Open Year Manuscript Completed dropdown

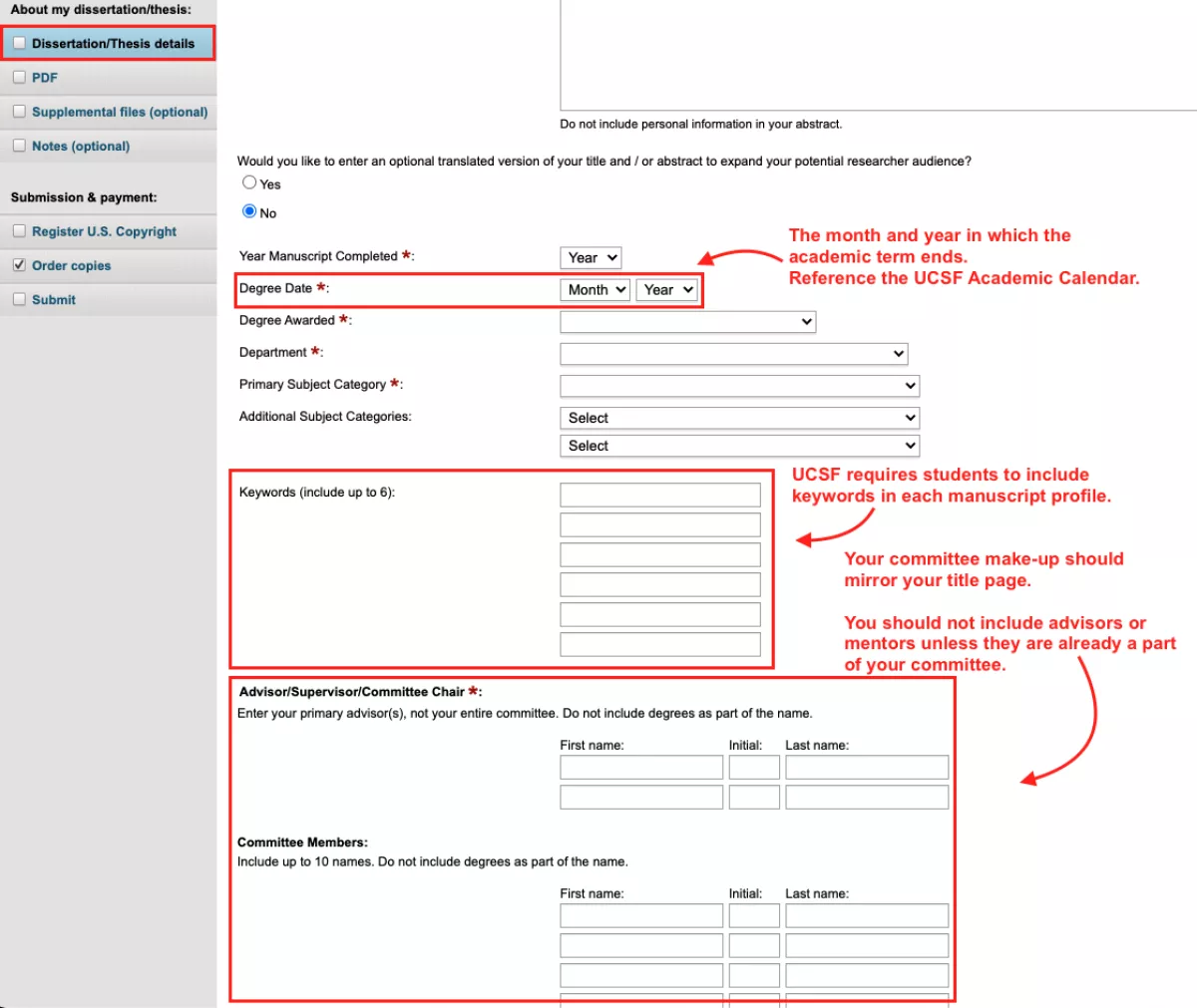(591, 257)
